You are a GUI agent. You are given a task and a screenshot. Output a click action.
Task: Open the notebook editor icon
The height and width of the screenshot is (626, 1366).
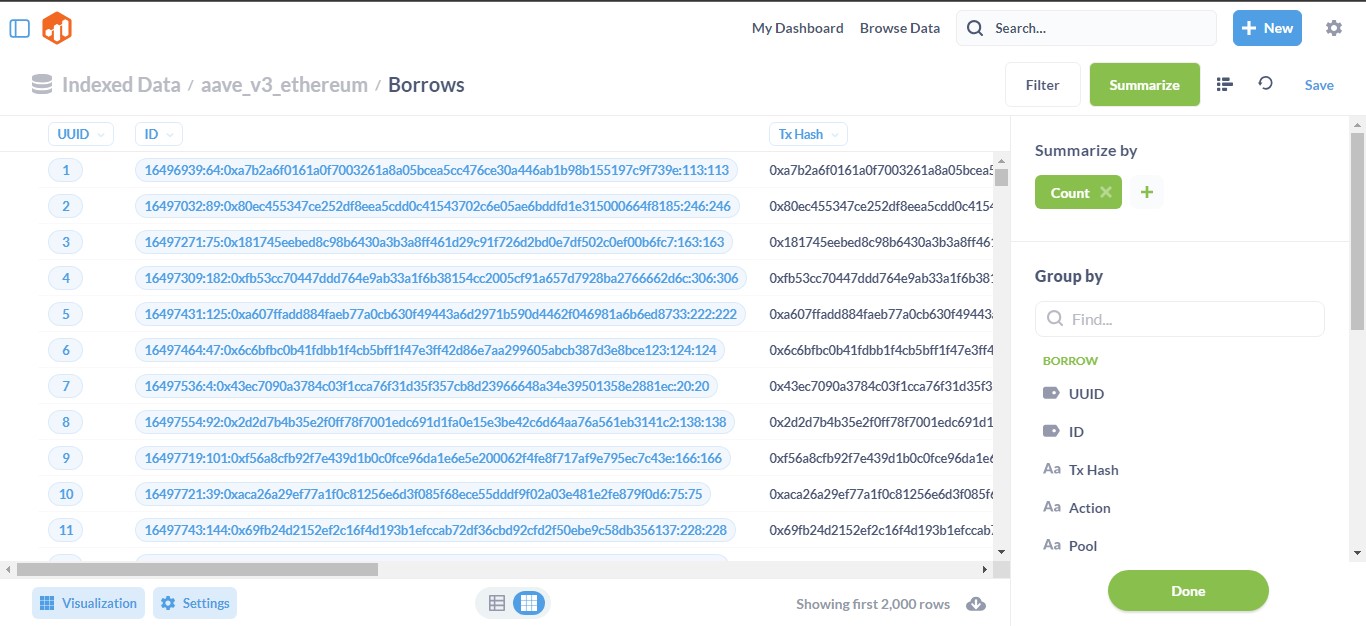click(1224, 85)
